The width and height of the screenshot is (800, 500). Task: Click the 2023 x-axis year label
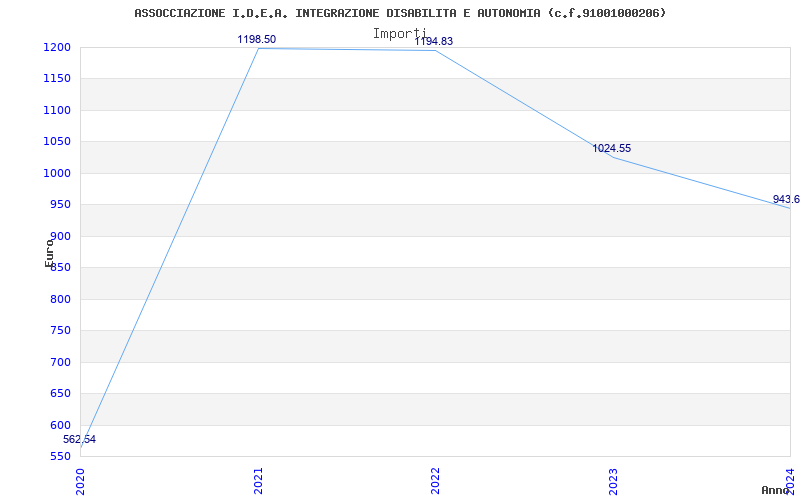(613, 481)
